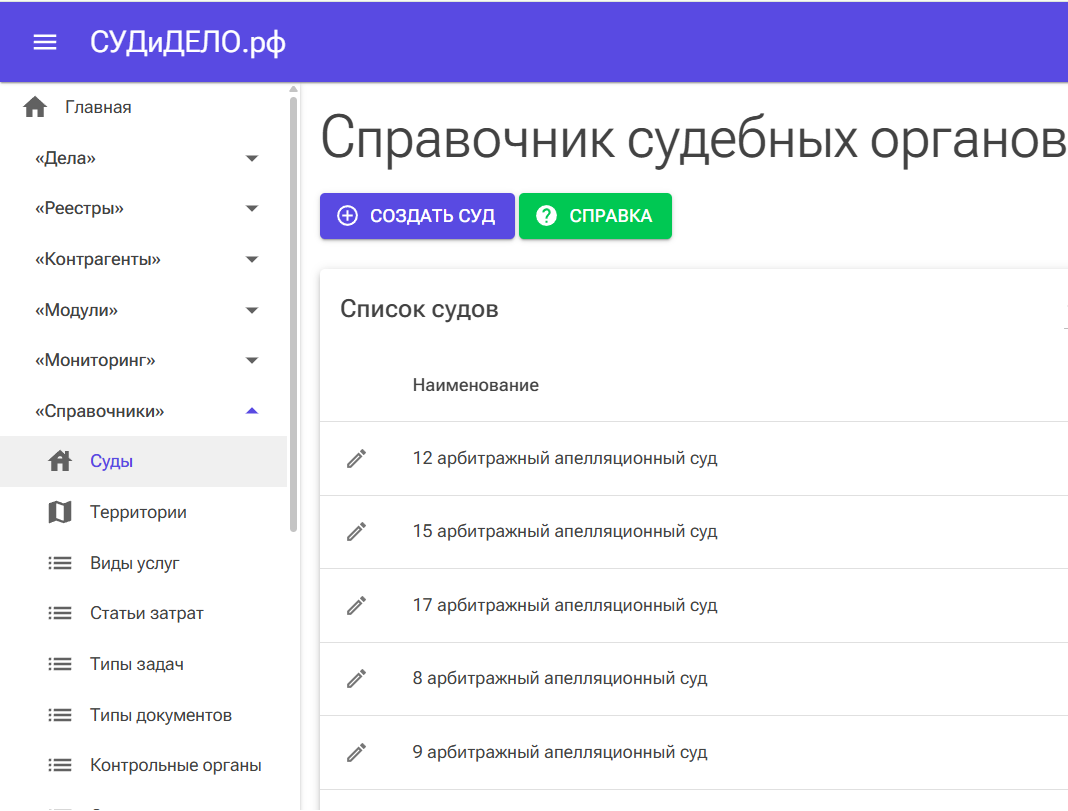
Task: Click the list icon next to «Виды услуг»
Action: coord(60,562)
